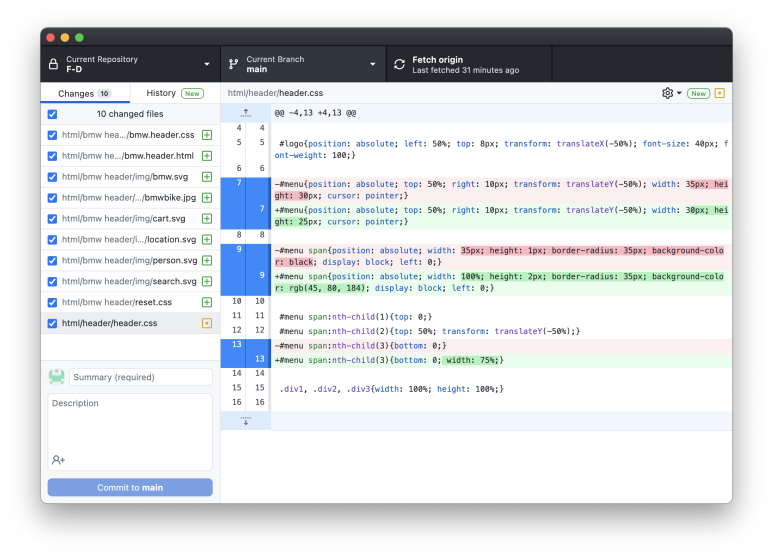
Task: Click the git branch icon beside Current Branch
Action: tap(233, 64)
